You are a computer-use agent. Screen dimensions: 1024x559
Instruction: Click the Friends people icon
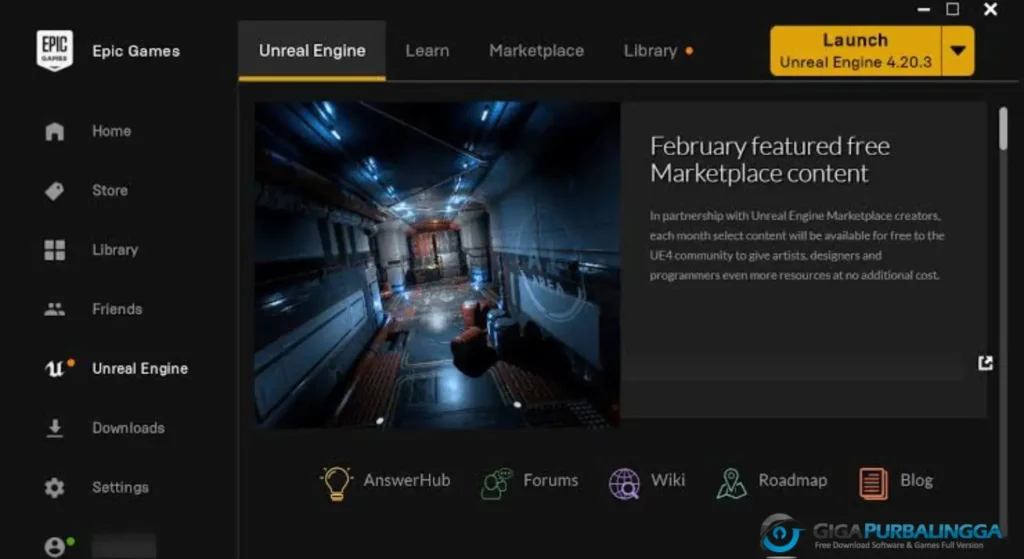[55, 309]
